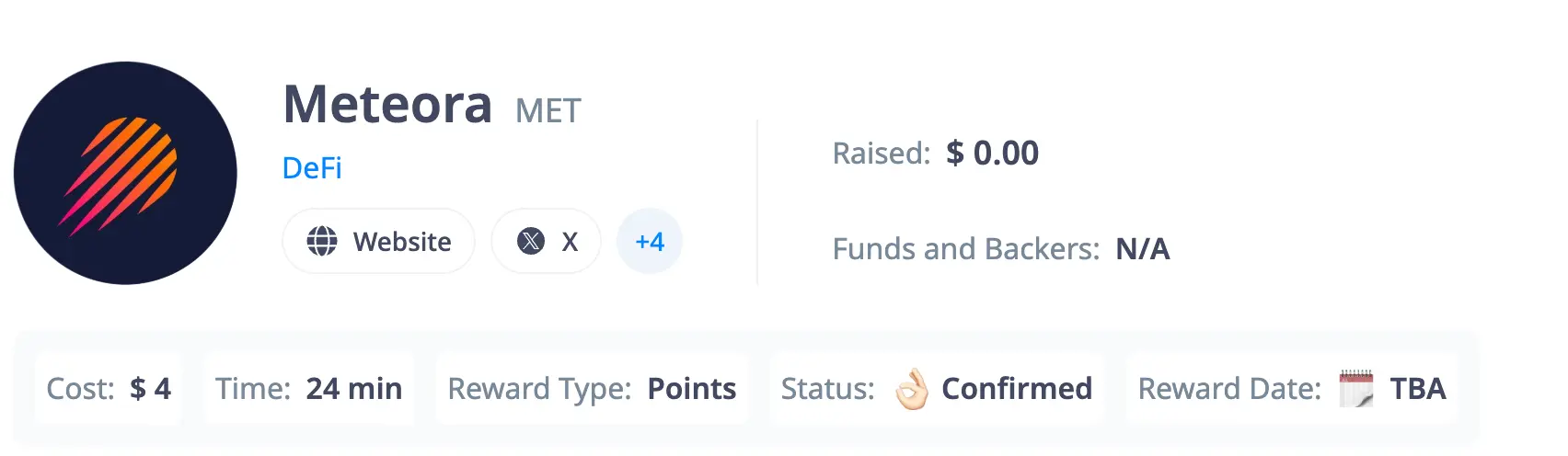Click the Status label
The width and height of the screenshot is (1568, 456).
pyautogui.click(x=827, y=389)
